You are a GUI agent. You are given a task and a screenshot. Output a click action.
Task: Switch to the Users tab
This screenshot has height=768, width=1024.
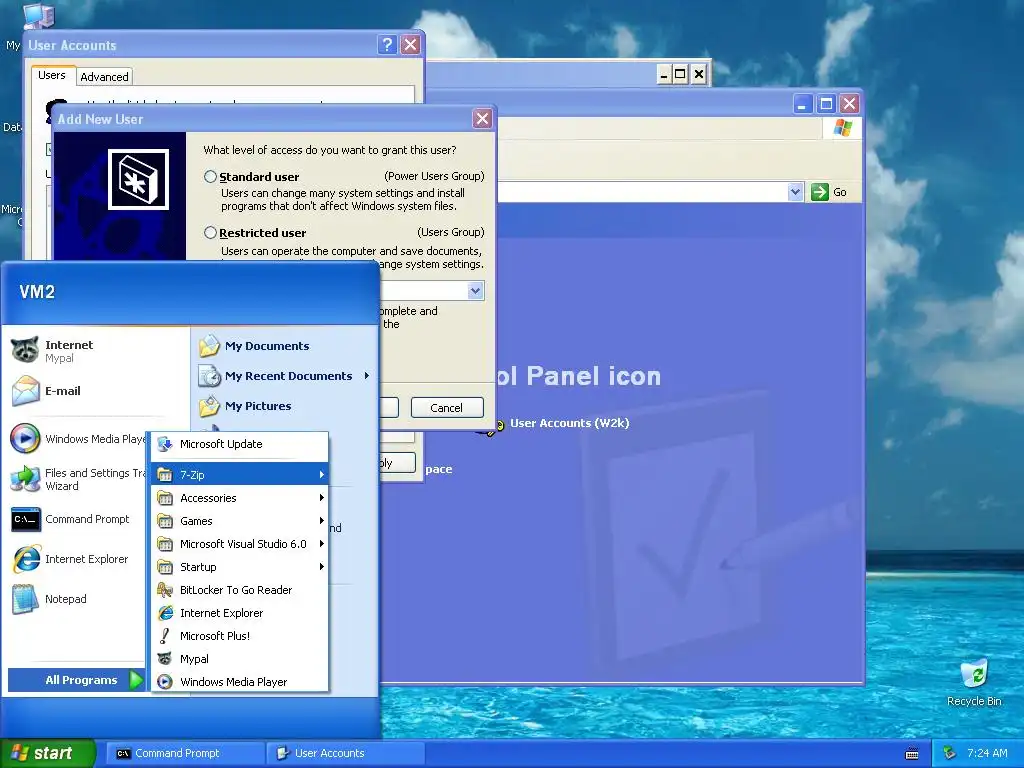52,75
